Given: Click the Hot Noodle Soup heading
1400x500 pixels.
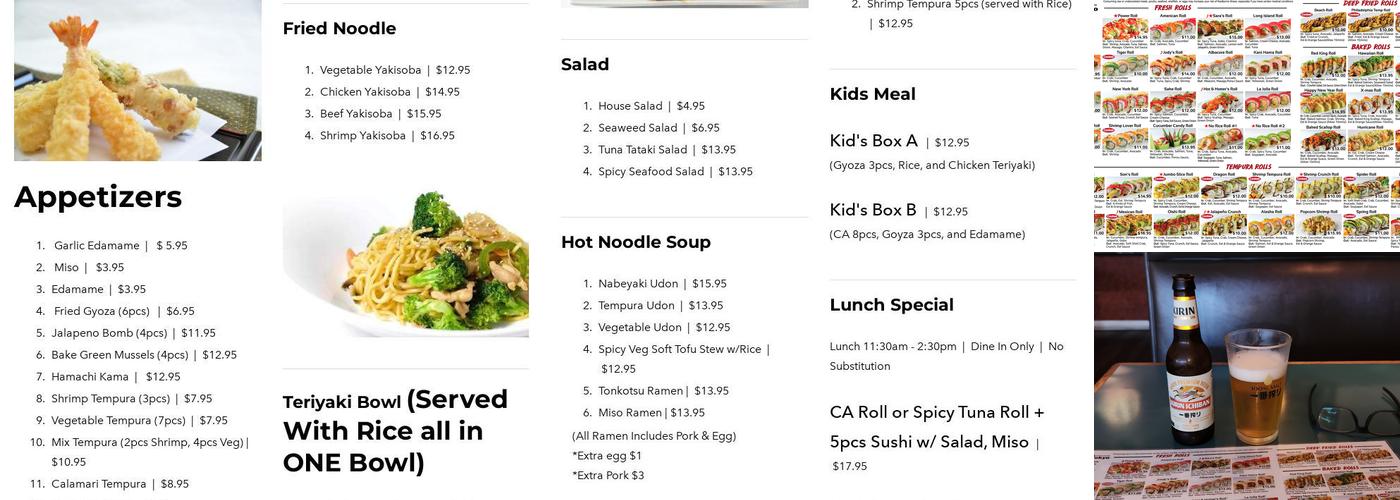Looking at the screenshot, I should tap(635, 242).
